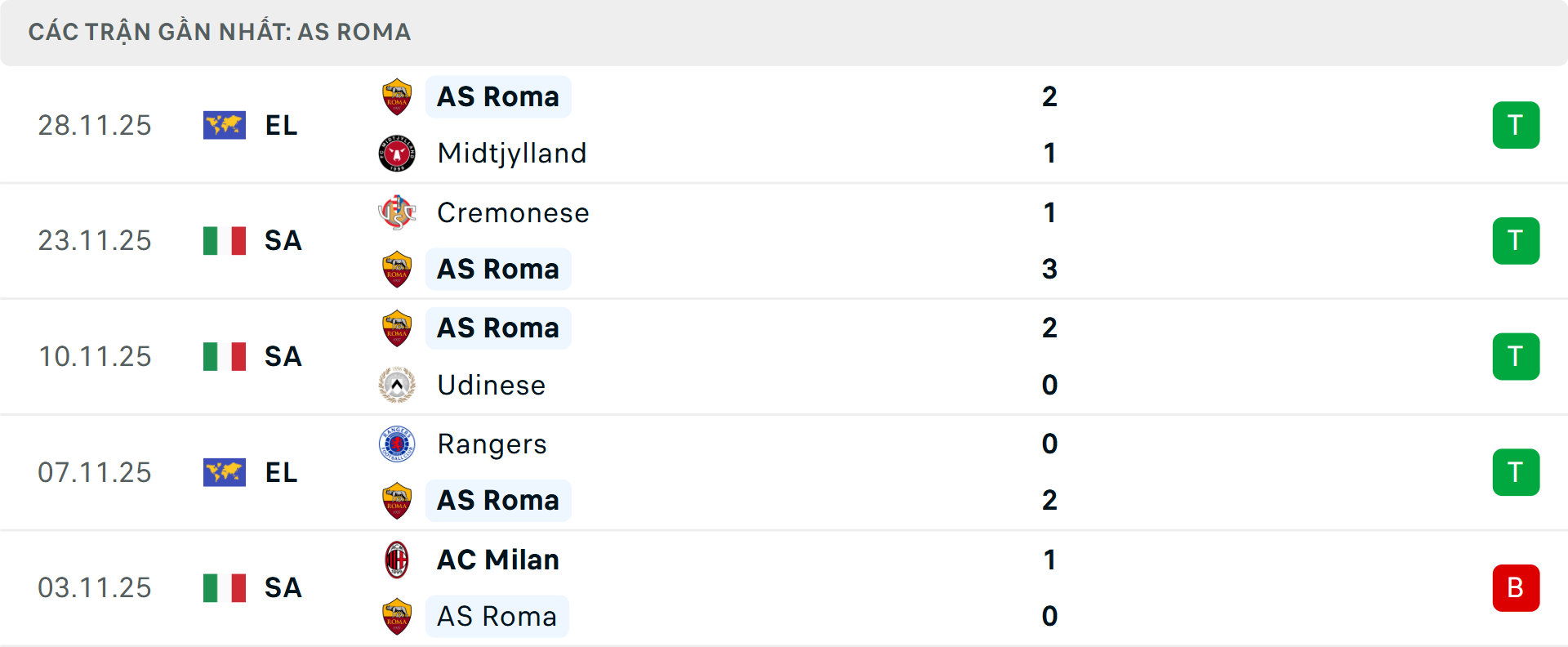Click the AC Milan team name
This screenshot has height=647, width=1568.
(497, 560)
